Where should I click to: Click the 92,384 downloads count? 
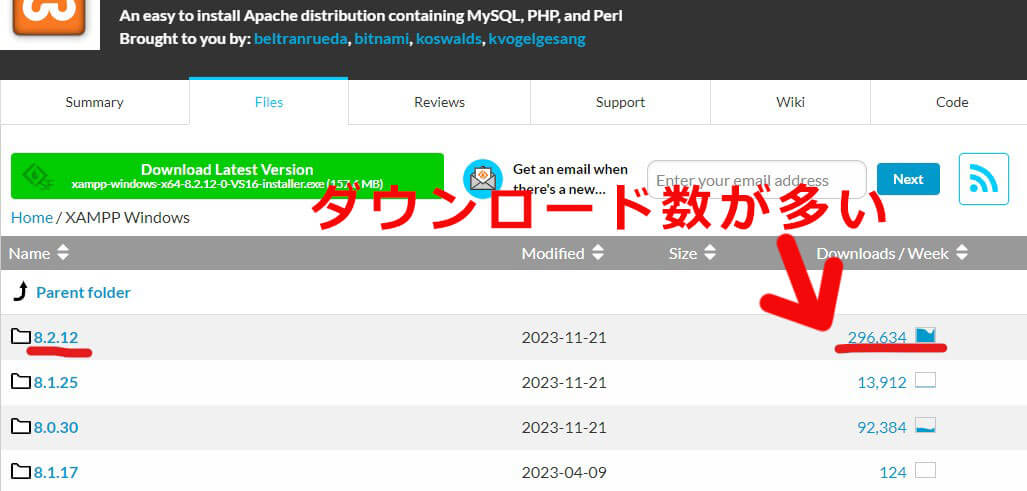pyautogui.click(x=882, y=427)
